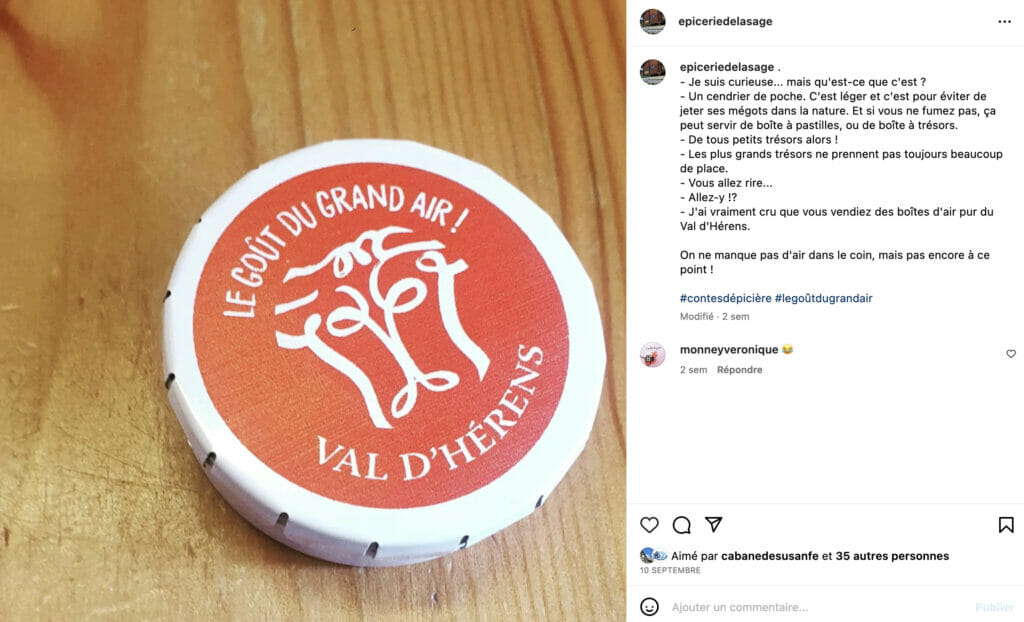This screenshot has height=622, width=1024.
Task: Open the #legoûtdugrandair hashtag
Action: 824,298
